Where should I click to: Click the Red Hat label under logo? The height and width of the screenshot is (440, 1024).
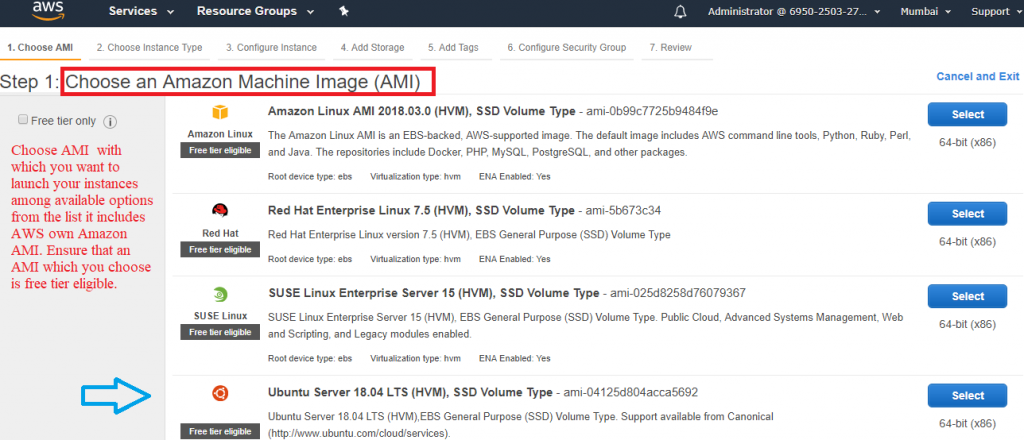[220, 233]
